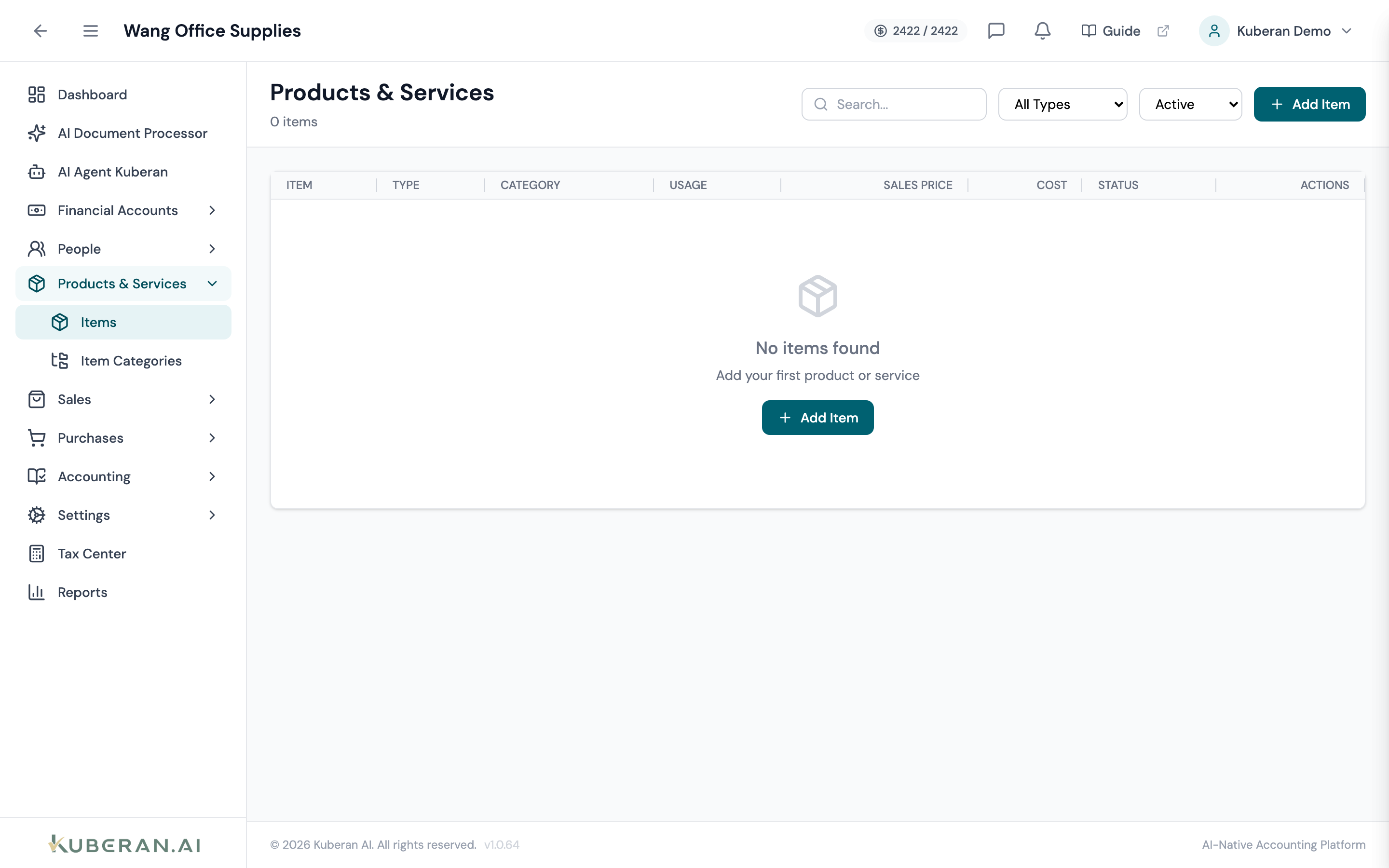Click the People icon in sidebar
The width and height of the screenshot is (1389, 868).
tap(37, 248)
